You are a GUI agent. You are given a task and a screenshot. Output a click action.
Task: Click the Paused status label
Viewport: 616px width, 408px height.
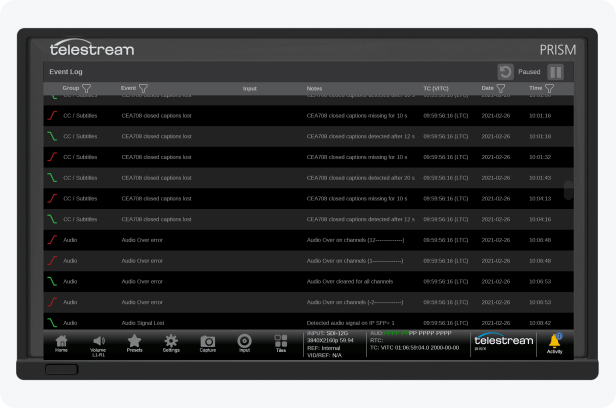tap(529, 72)
